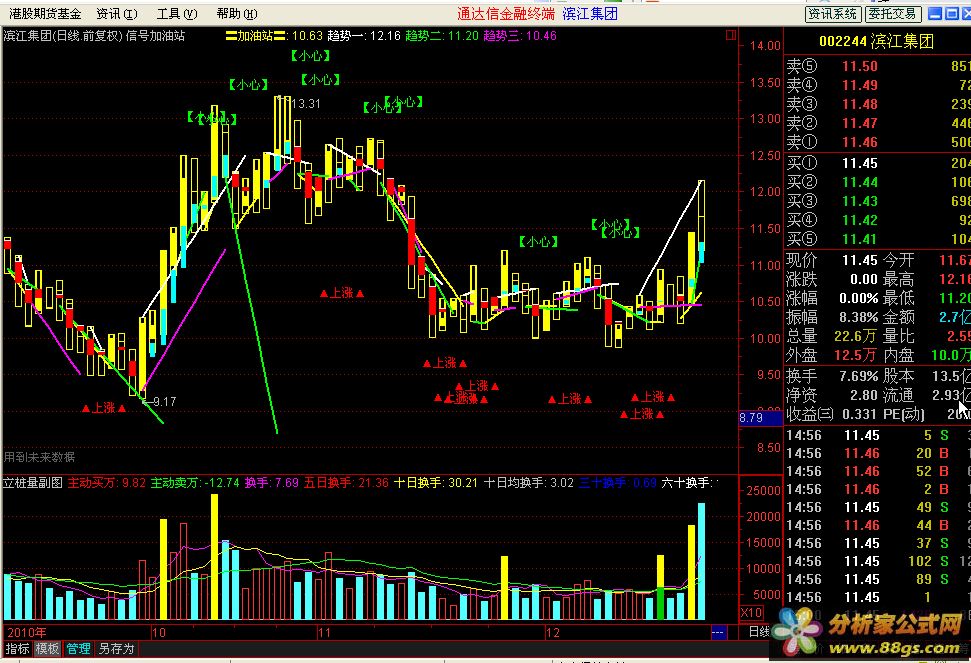Click the 买③ price 11.43 row
Screen dimensions: 971x663
877,201
